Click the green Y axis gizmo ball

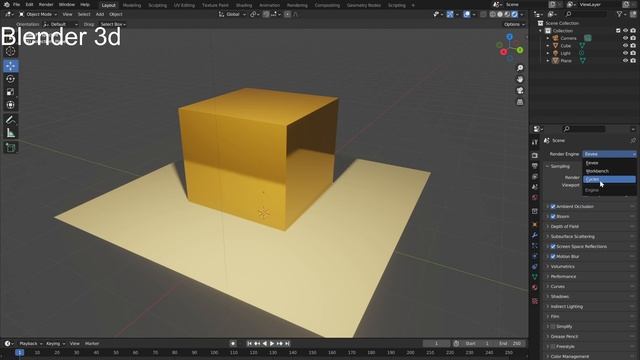point(520,50)
